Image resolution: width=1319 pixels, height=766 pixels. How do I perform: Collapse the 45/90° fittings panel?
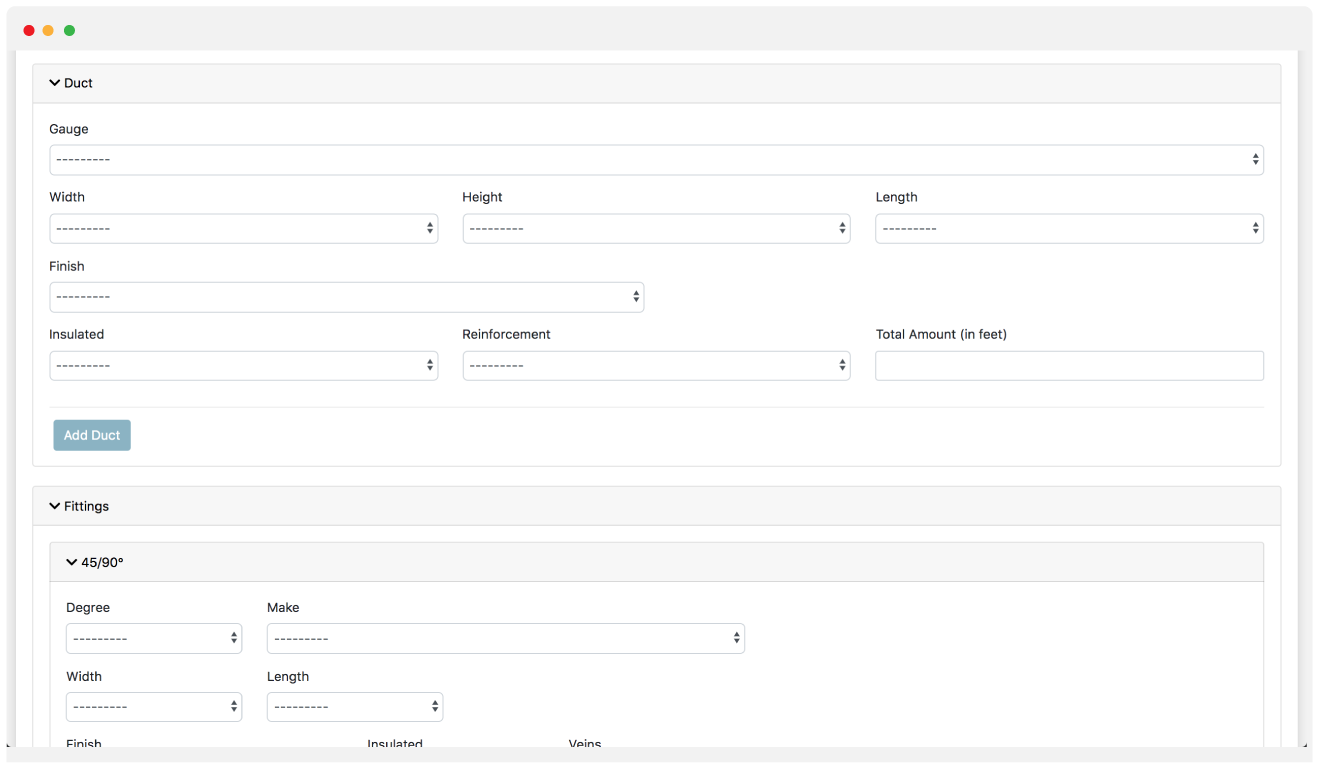pyautogui.click(x=72, y=562)
